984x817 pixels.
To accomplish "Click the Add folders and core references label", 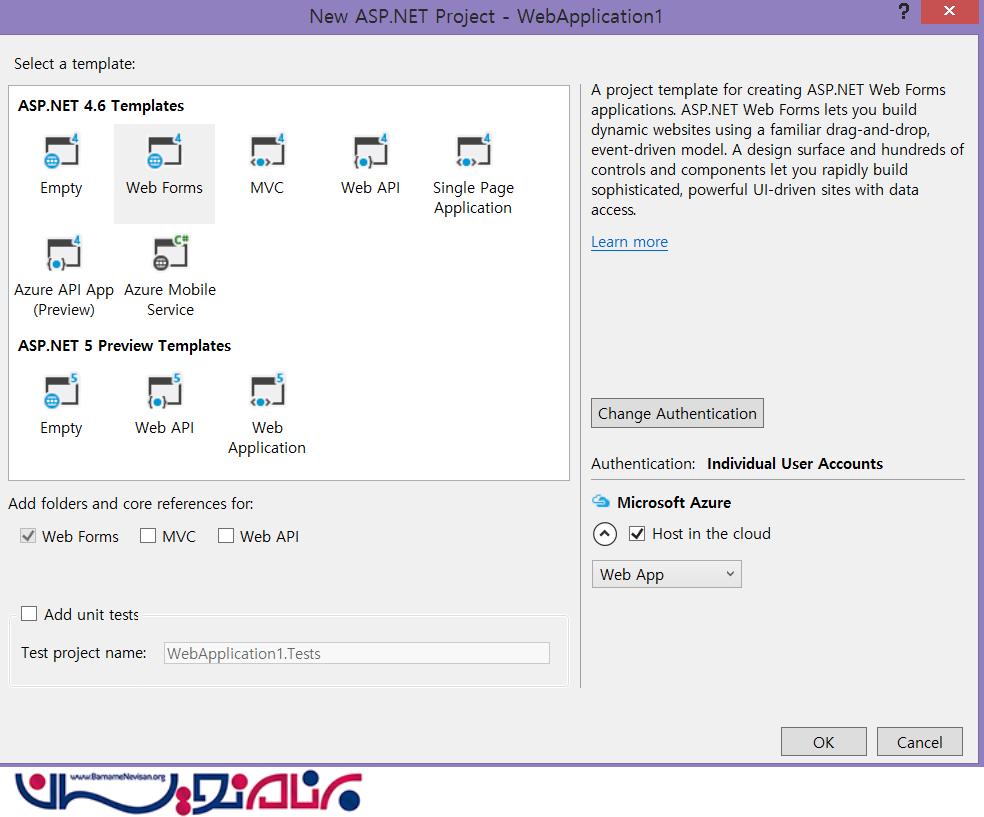I will [x=131, y=503].
